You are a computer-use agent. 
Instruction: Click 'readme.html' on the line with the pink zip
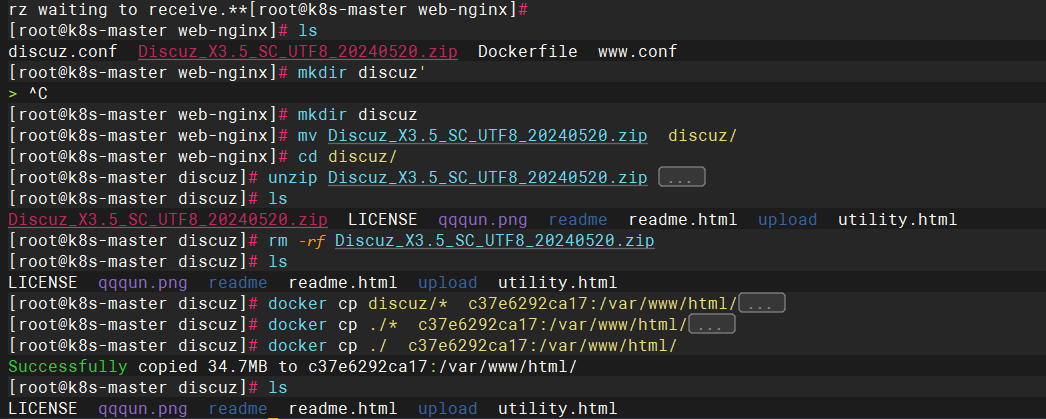[682, 220]
